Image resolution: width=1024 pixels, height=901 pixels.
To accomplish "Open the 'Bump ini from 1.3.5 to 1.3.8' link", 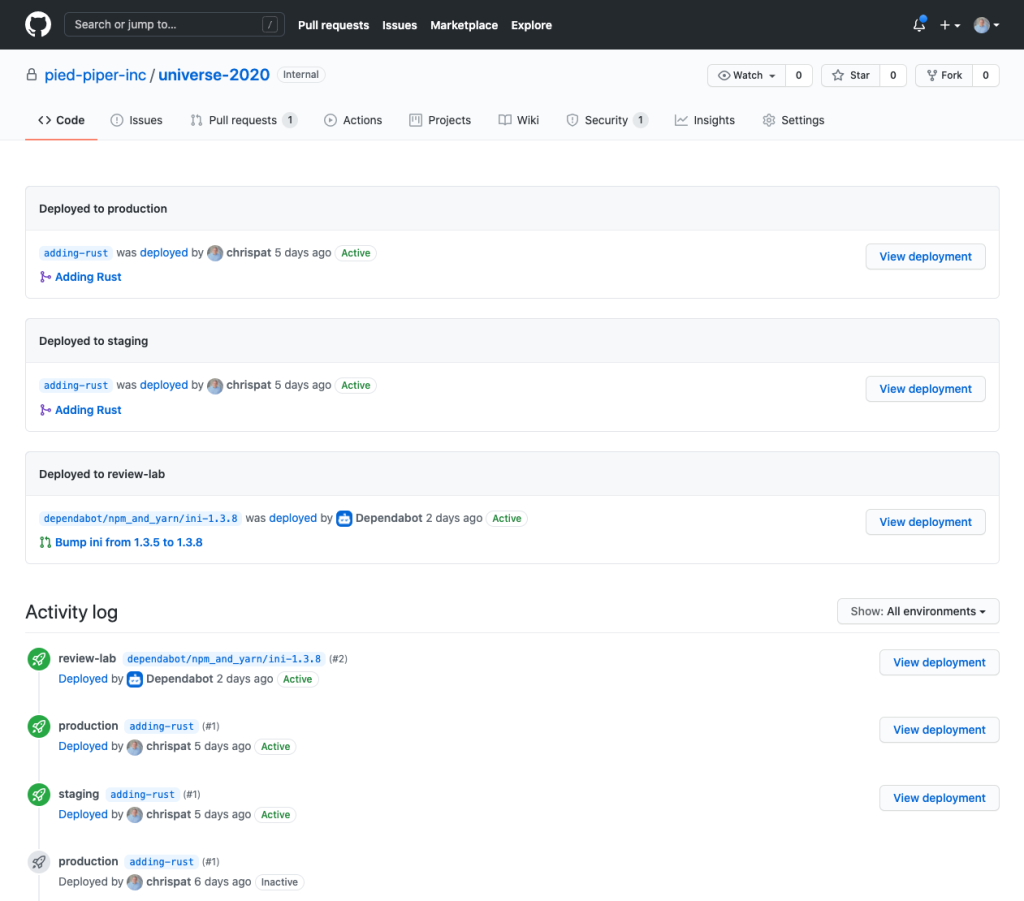I will [128, 542].
